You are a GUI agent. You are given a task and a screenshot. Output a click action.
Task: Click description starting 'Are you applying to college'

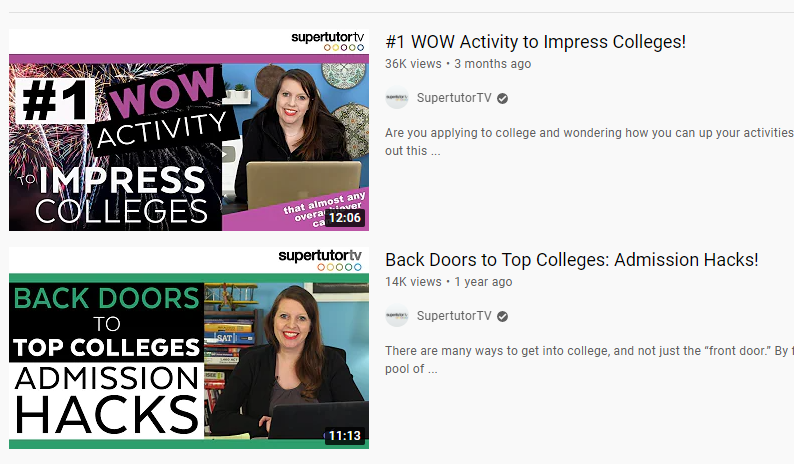point(589,142)
